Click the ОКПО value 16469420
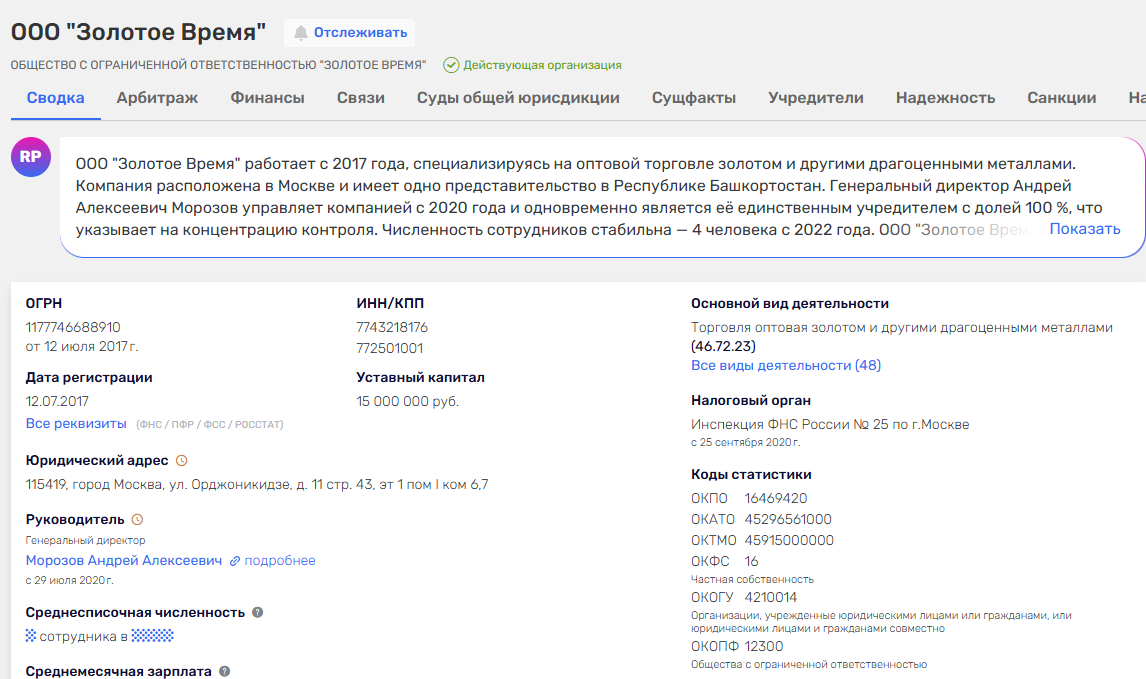This screenshot has width=1146, height=679. click(x=775, y=498)
